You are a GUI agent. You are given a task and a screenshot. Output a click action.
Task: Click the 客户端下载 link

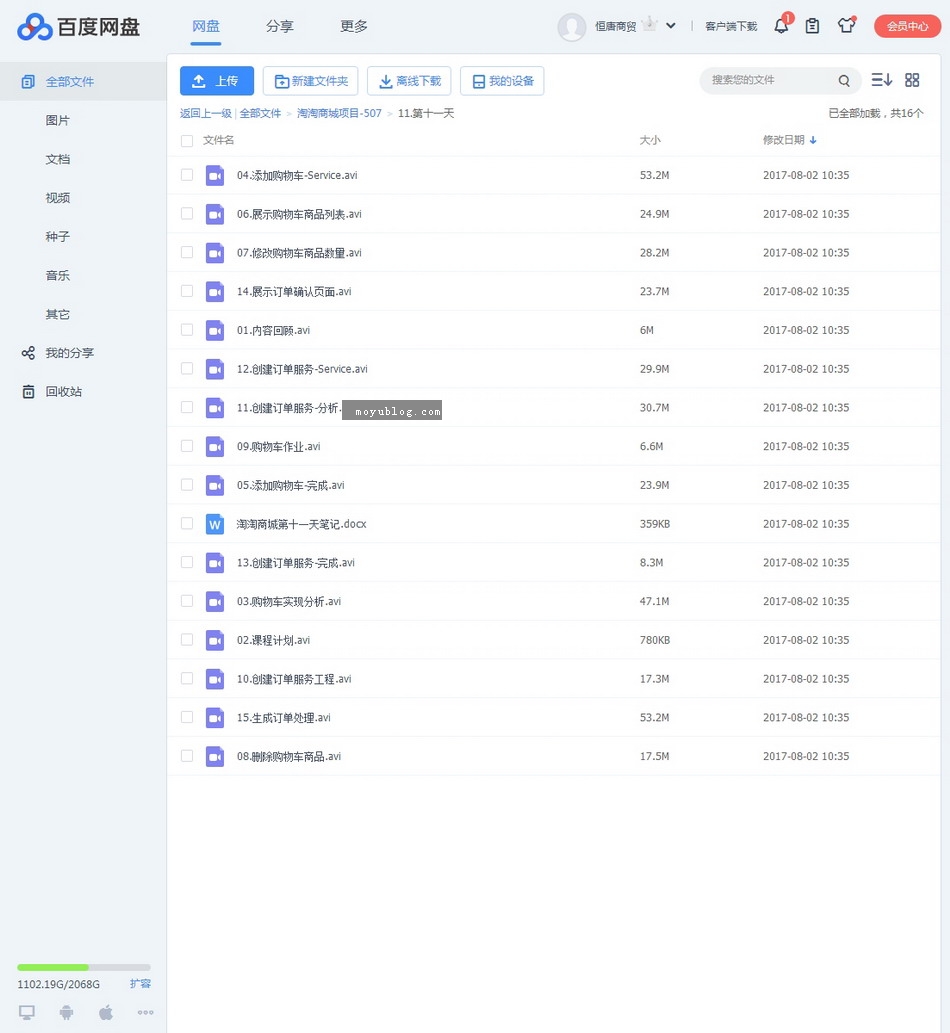coord(731,26)
